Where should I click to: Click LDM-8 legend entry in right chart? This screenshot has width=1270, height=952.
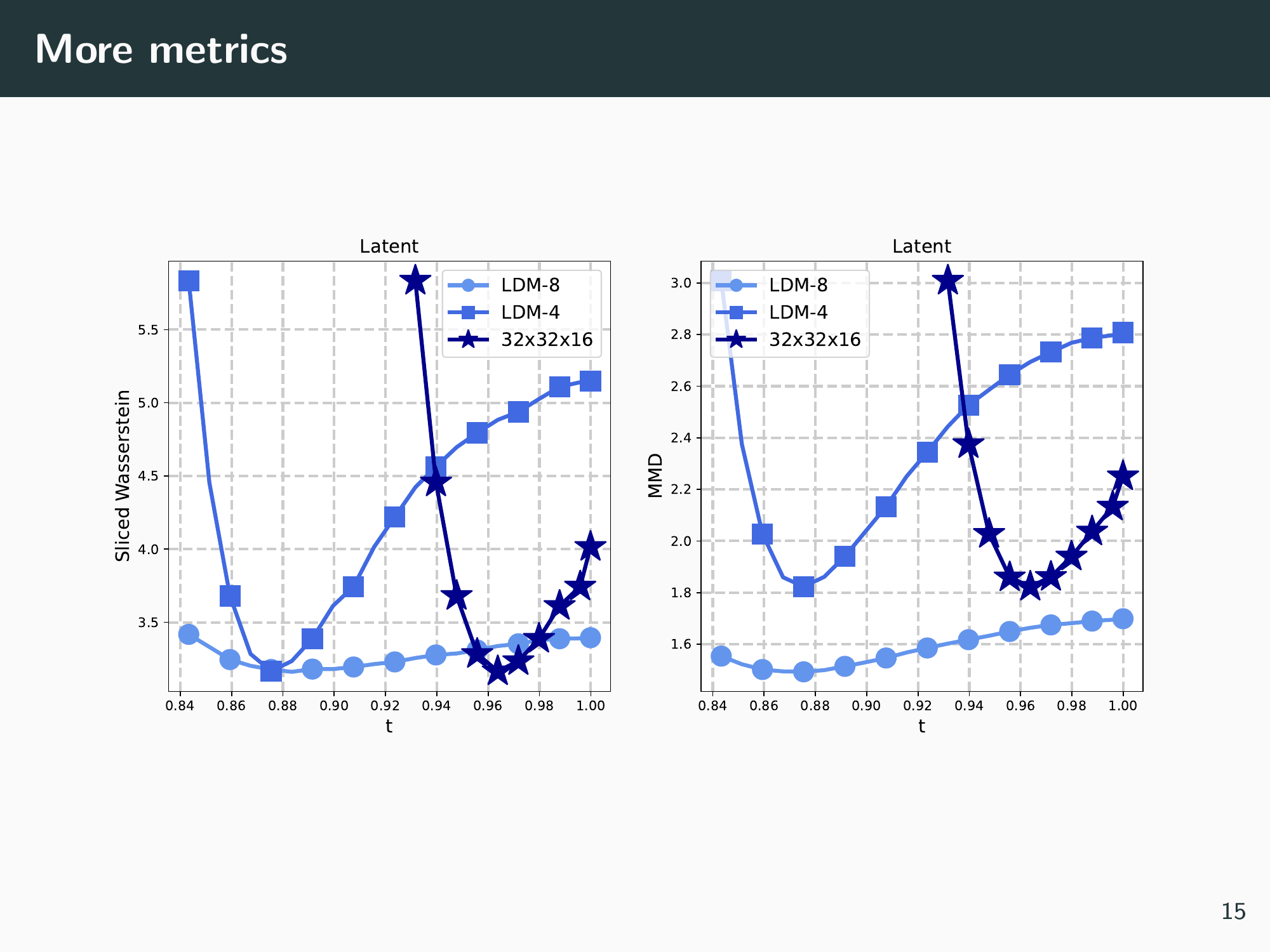(x=772, y=285)
